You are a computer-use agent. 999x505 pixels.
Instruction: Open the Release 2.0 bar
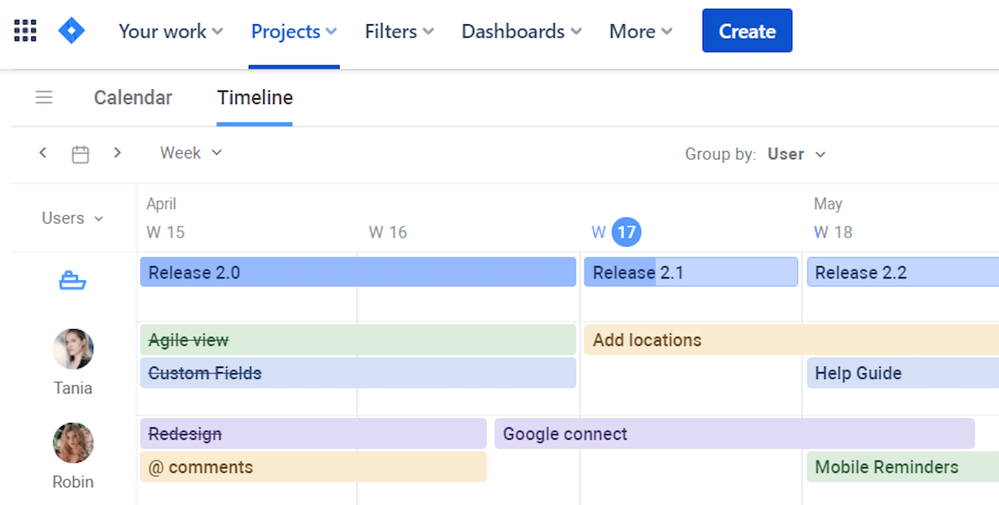(x=358, y=272)
